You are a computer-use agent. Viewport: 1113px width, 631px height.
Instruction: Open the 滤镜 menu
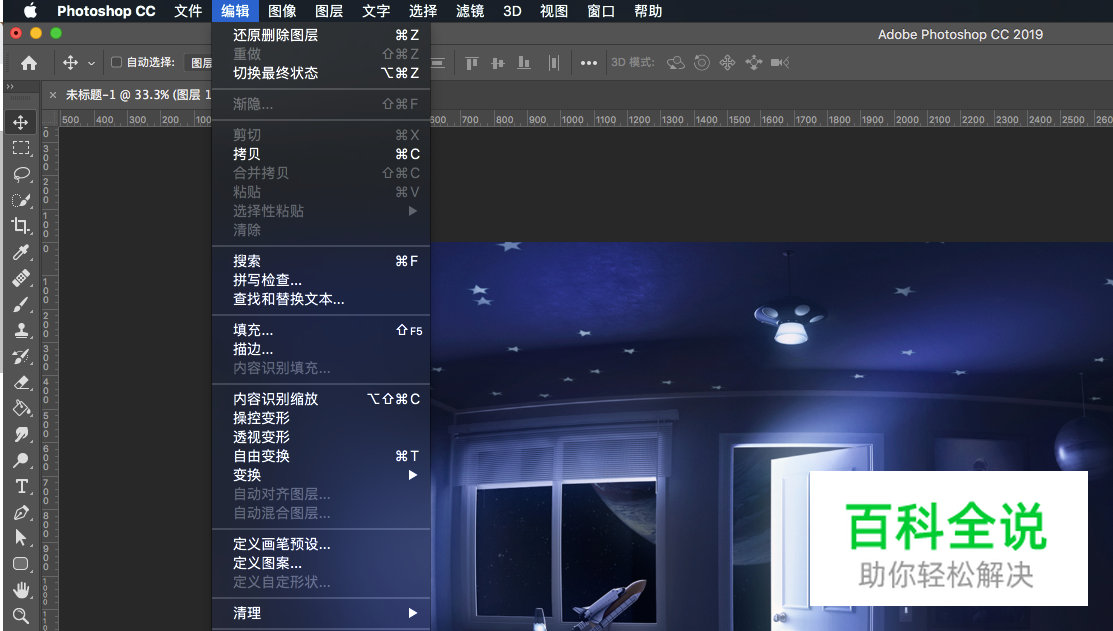pos(469,11)
